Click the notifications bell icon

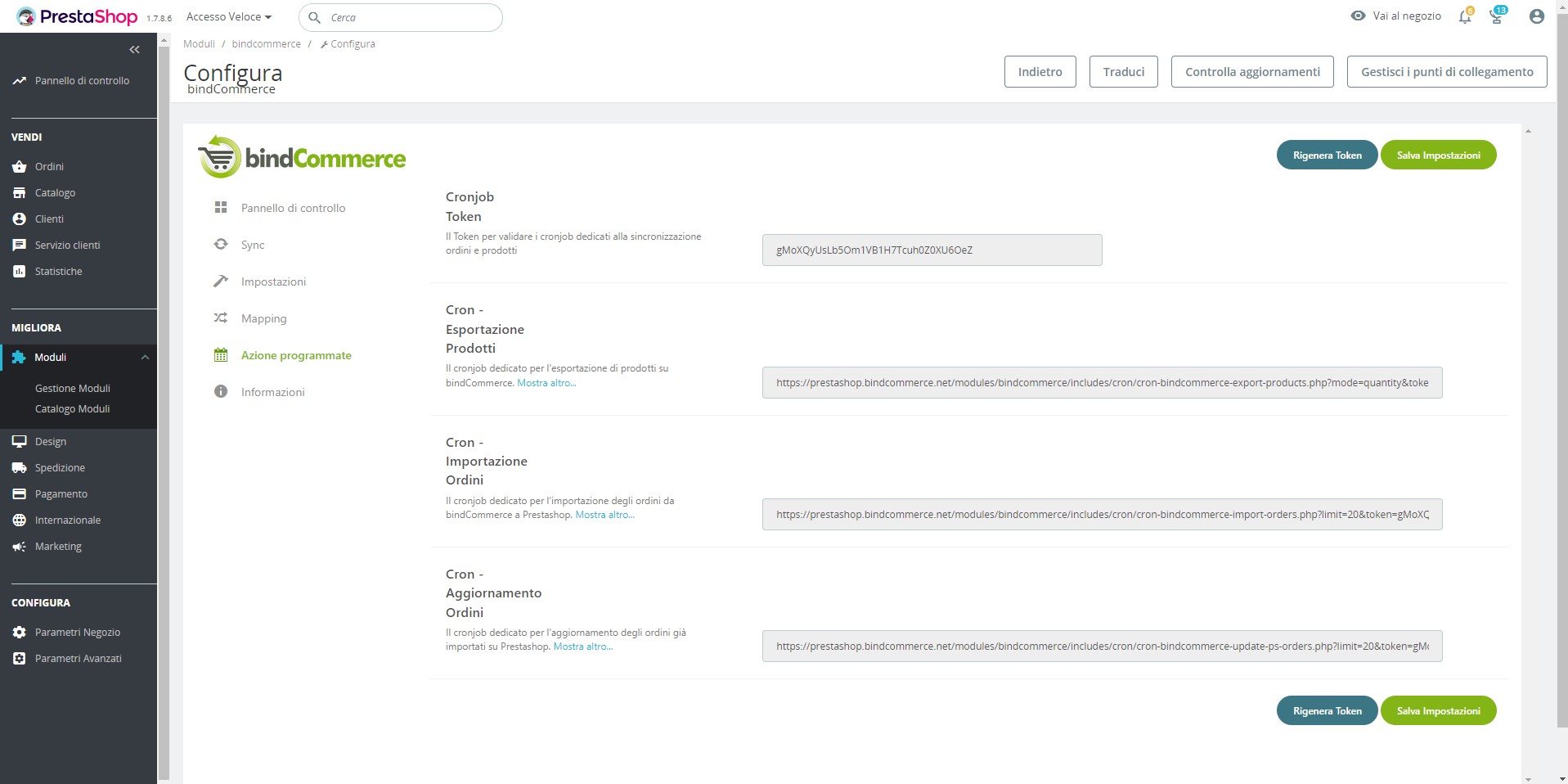point(1464,17)
